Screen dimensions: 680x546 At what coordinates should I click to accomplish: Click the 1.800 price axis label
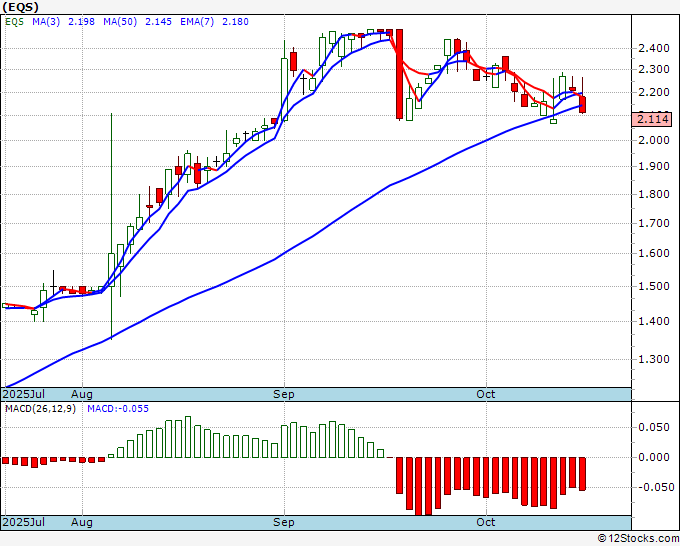[x=654, y=194]
